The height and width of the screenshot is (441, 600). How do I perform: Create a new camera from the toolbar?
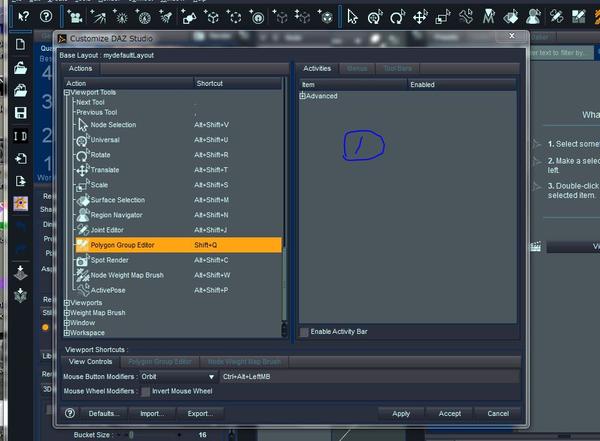(75, 17)
